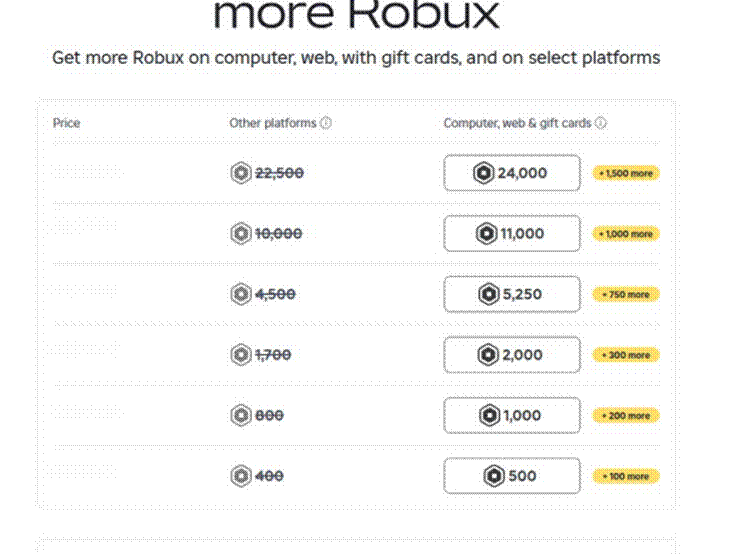Click the +1,000 more bonus badge
752x555 pixels.
point(625,234)
